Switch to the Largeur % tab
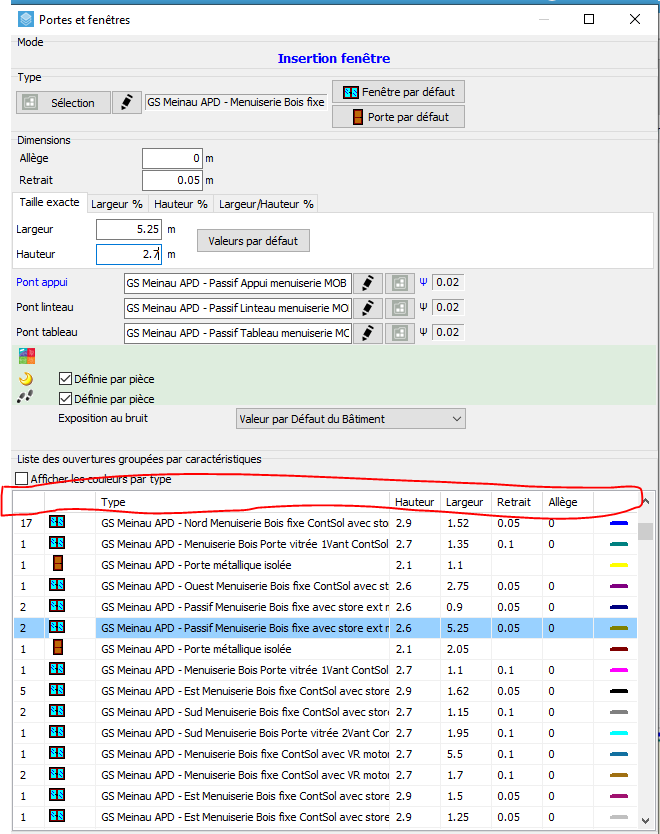The height and width of the screenshot is (834, 660). [x=116, y=204]
